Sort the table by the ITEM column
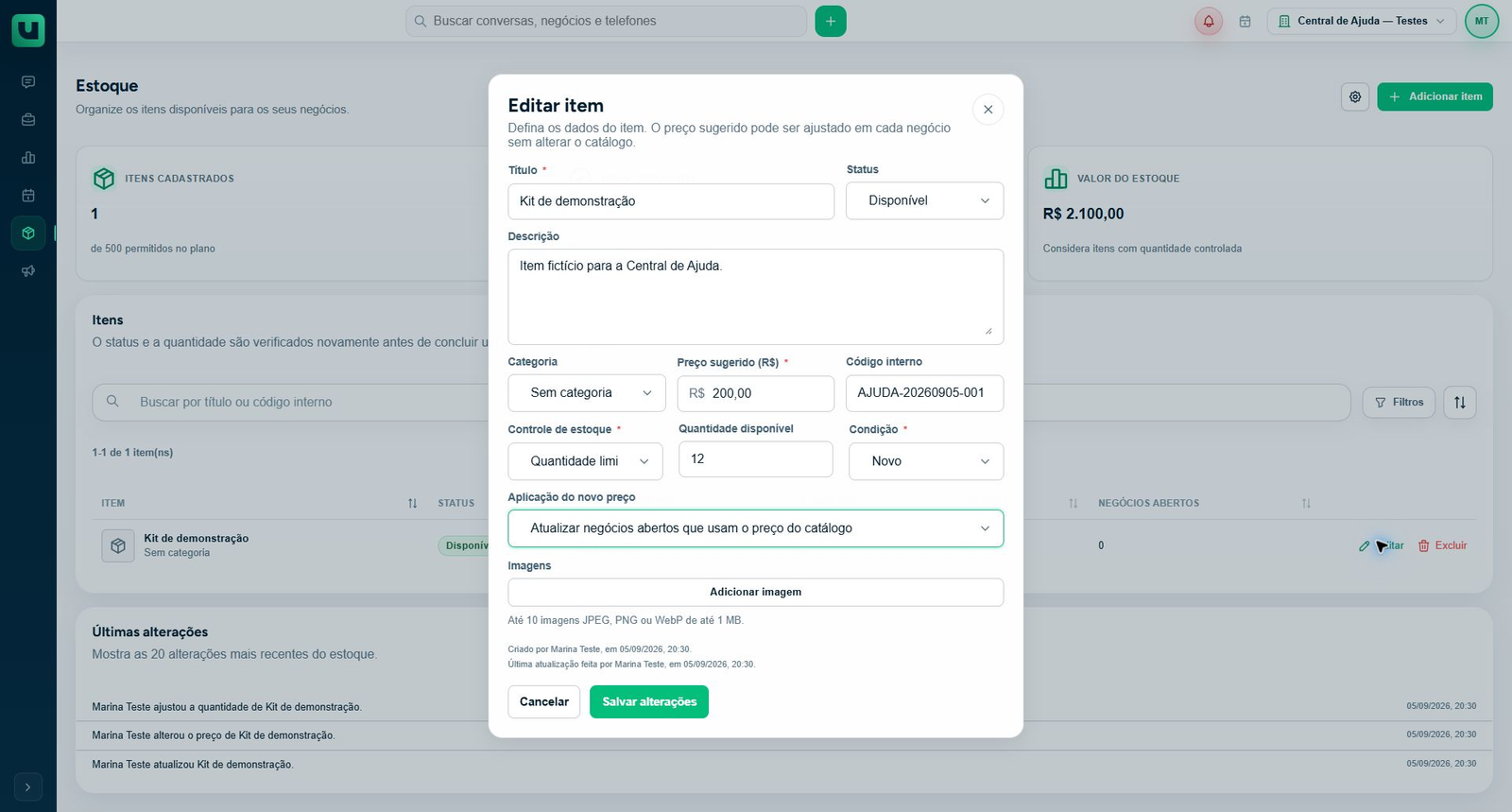This screenshot has height=812, width=1512. pyautogui.click(x=412, y=503)
